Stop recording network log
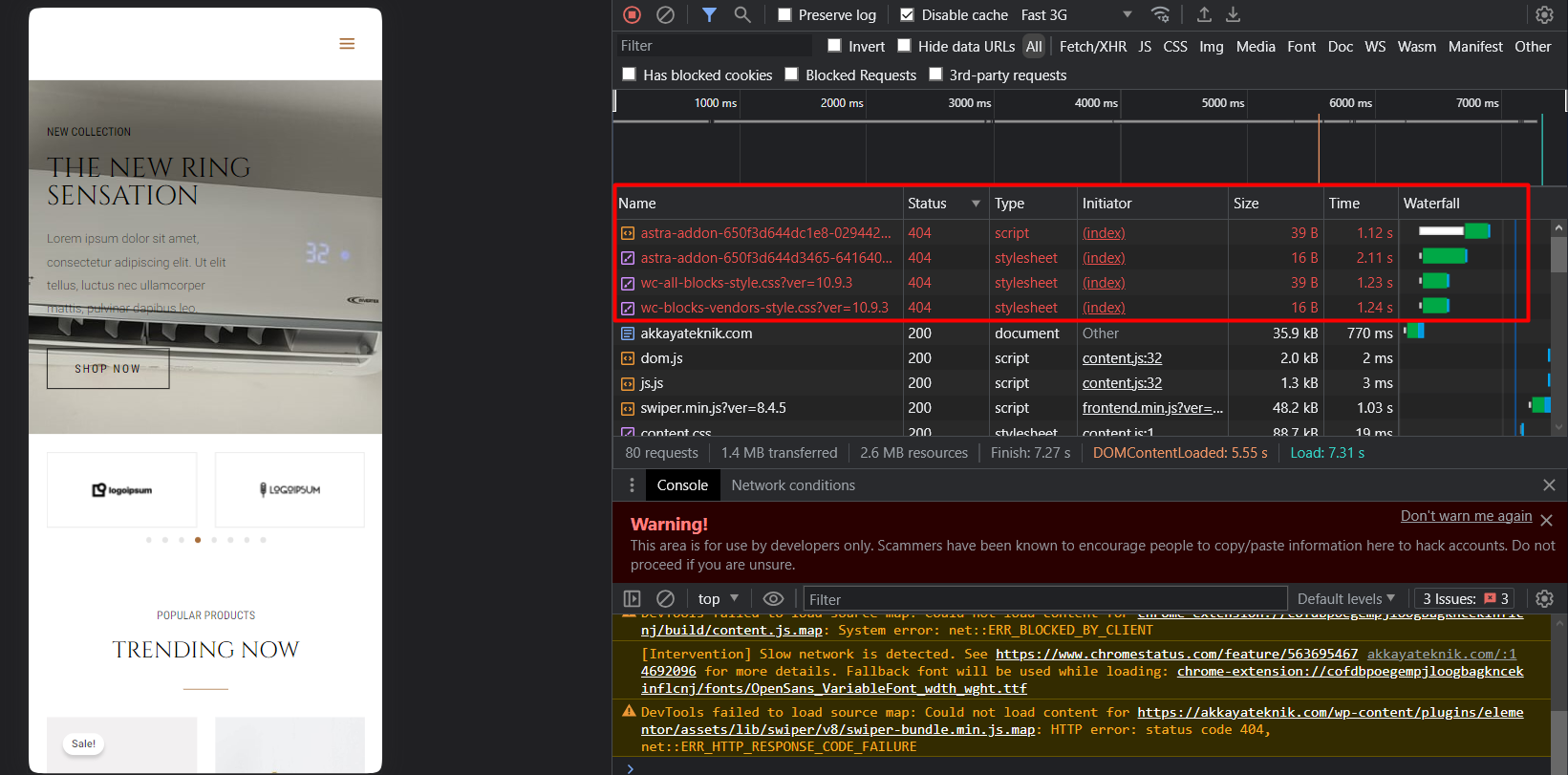The image size is (1568, 775). pyautogui.click(x=632, y=14)
